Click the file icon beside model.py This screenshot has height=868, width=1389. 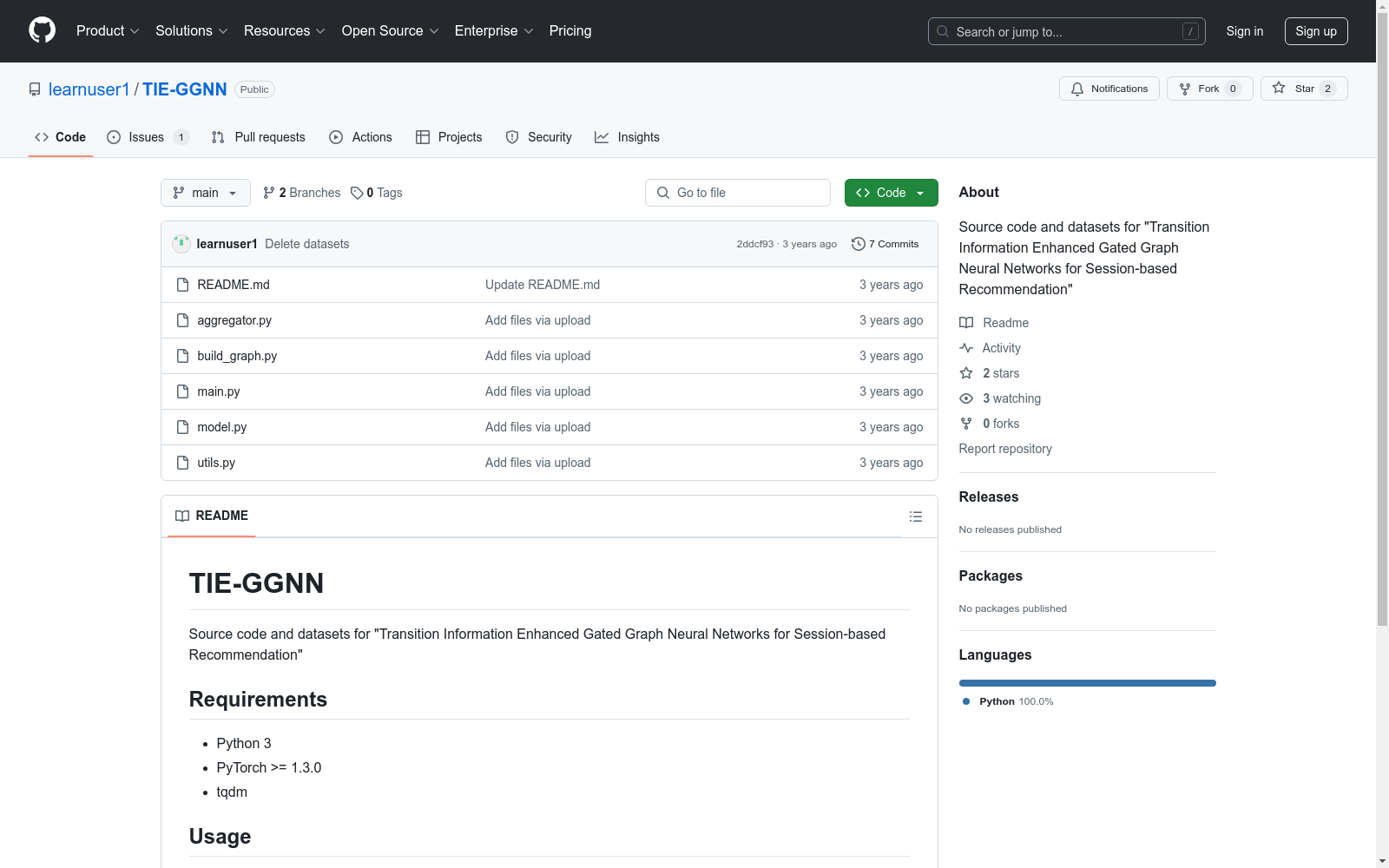pyautogui.click(x=182, y=427)
